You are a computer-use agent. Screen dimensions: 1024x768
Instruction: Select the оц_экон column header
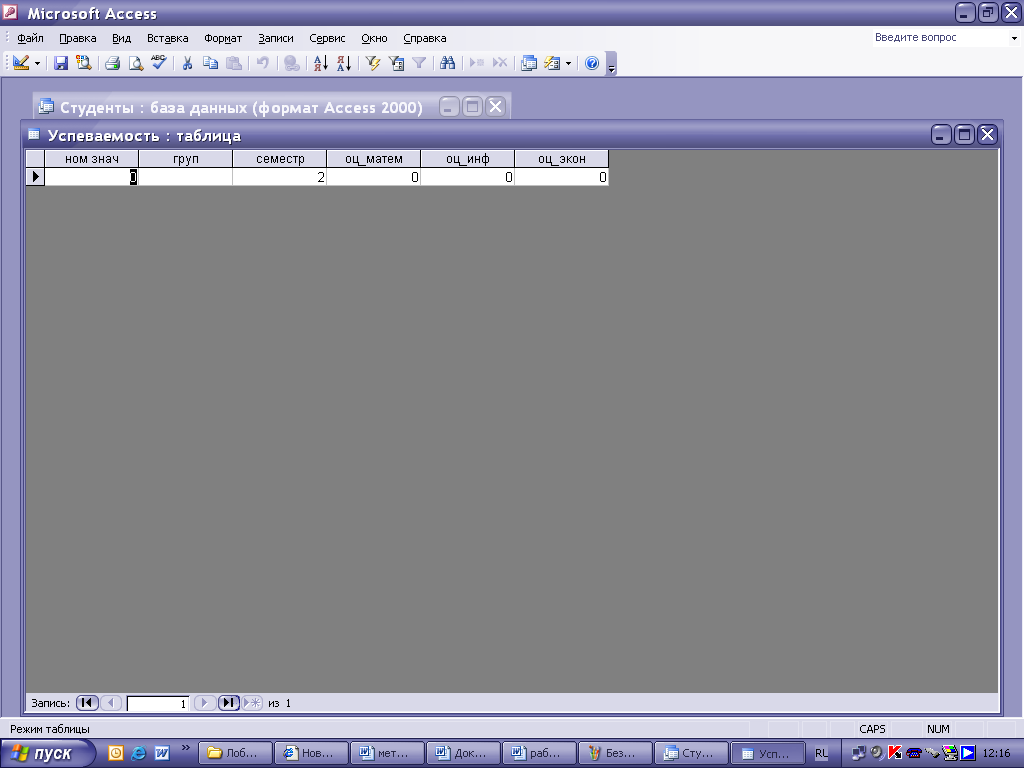[x=562, y=159]
